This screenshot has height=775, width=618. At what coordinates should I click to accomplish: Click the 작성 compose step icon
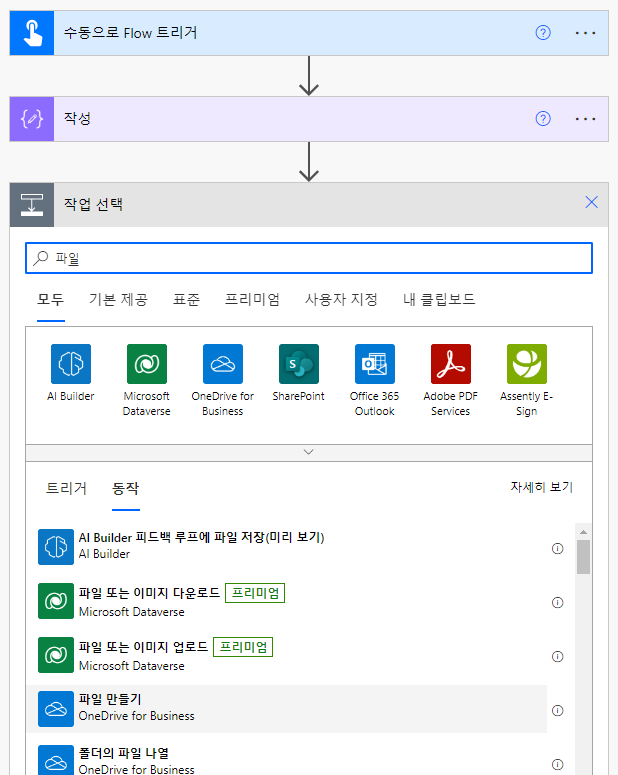pyautogui.click(x=32, y=119)
